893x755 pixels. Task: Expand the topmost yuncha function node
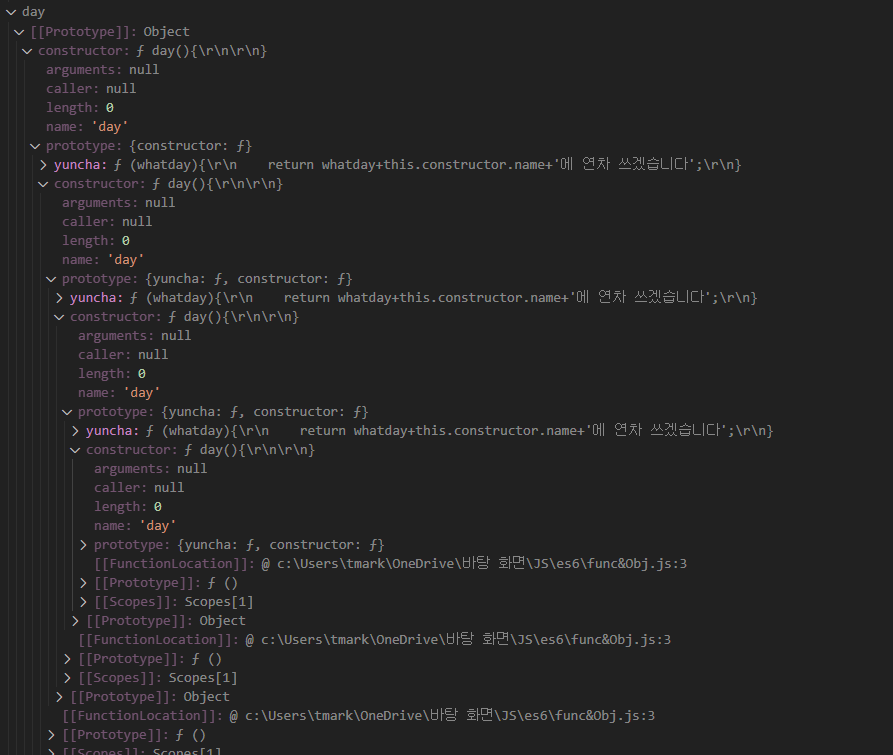pos(43,165)
